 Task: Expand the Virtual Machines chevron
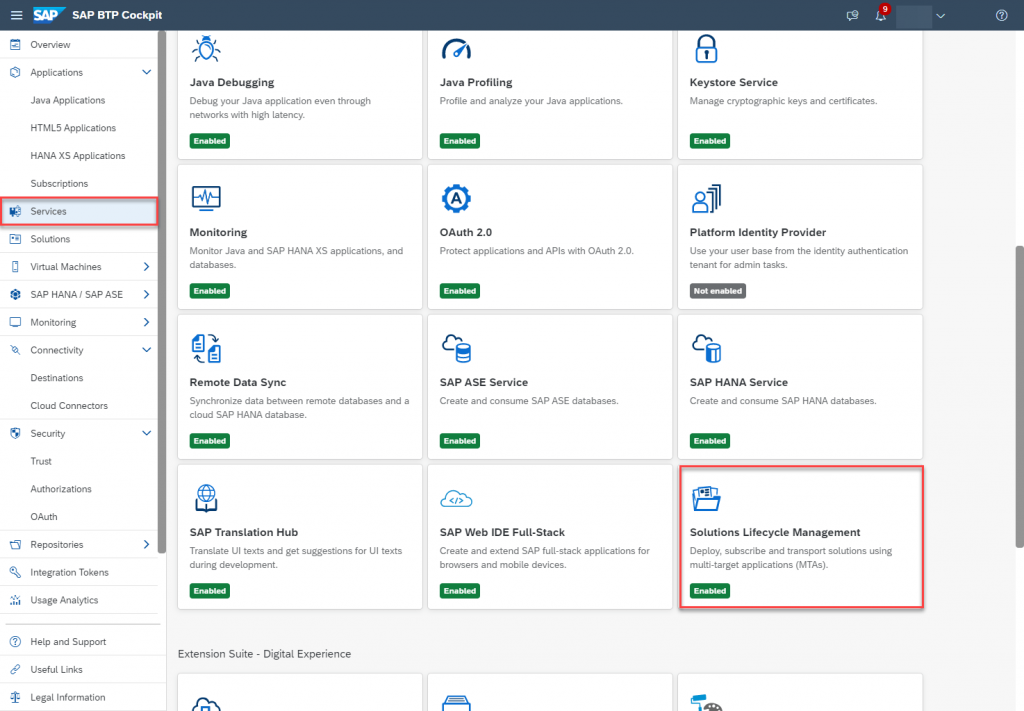(x=146, y=267)
